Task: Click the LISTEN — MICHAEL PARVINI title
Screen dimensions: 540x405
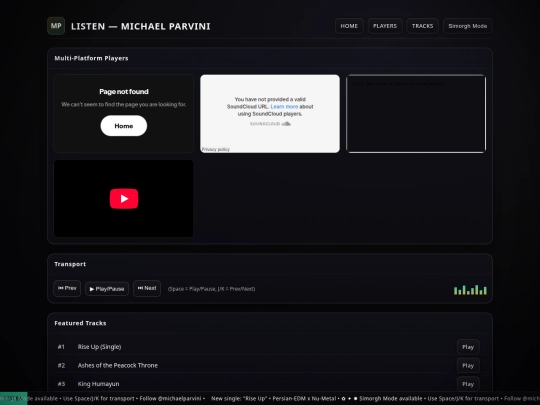Action: point(141,27)
